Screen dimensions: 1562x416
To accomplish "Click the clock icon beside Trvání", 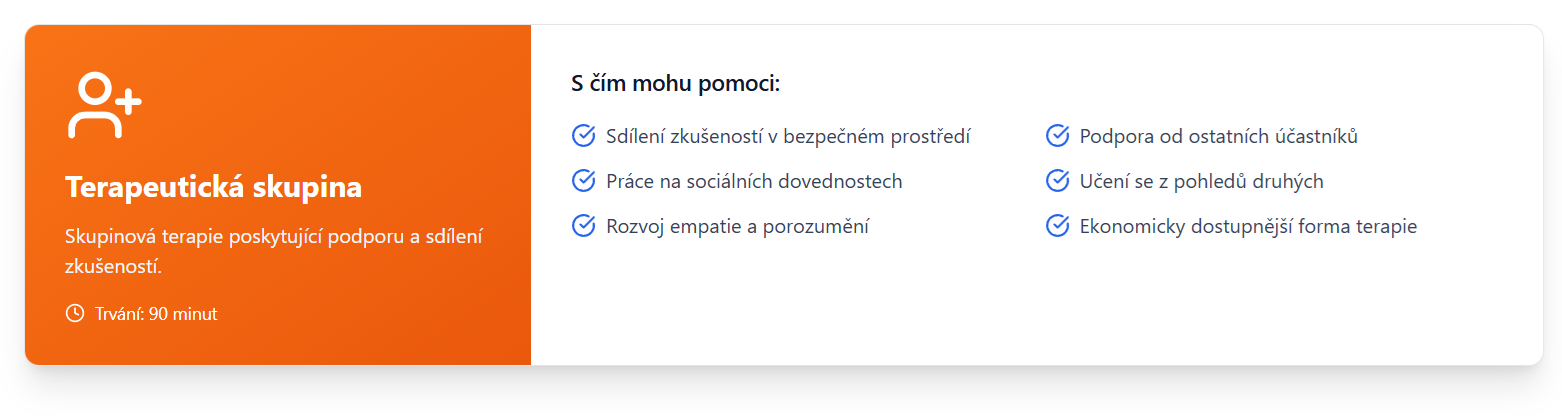I will [x=74, y=314].
